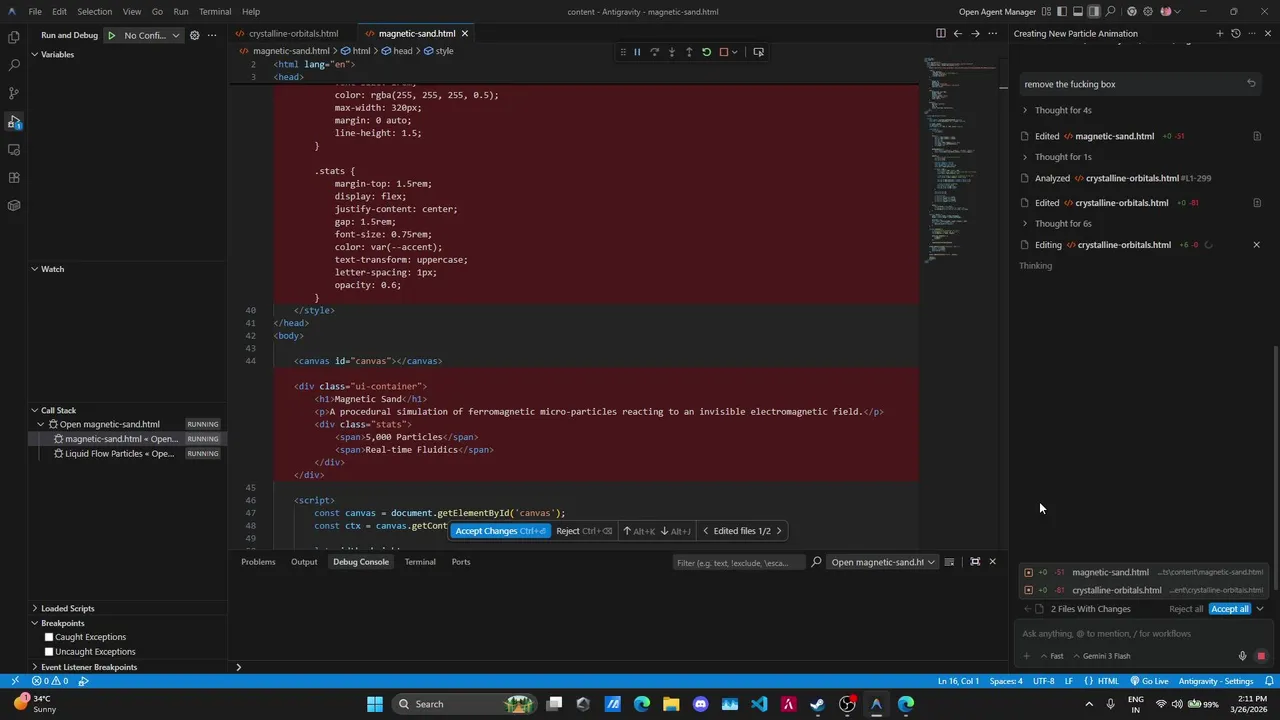Customize layout icon in title bar
Image resolution: width=1280 pixels, height=720 pixels.
[x=1047, y=12]
